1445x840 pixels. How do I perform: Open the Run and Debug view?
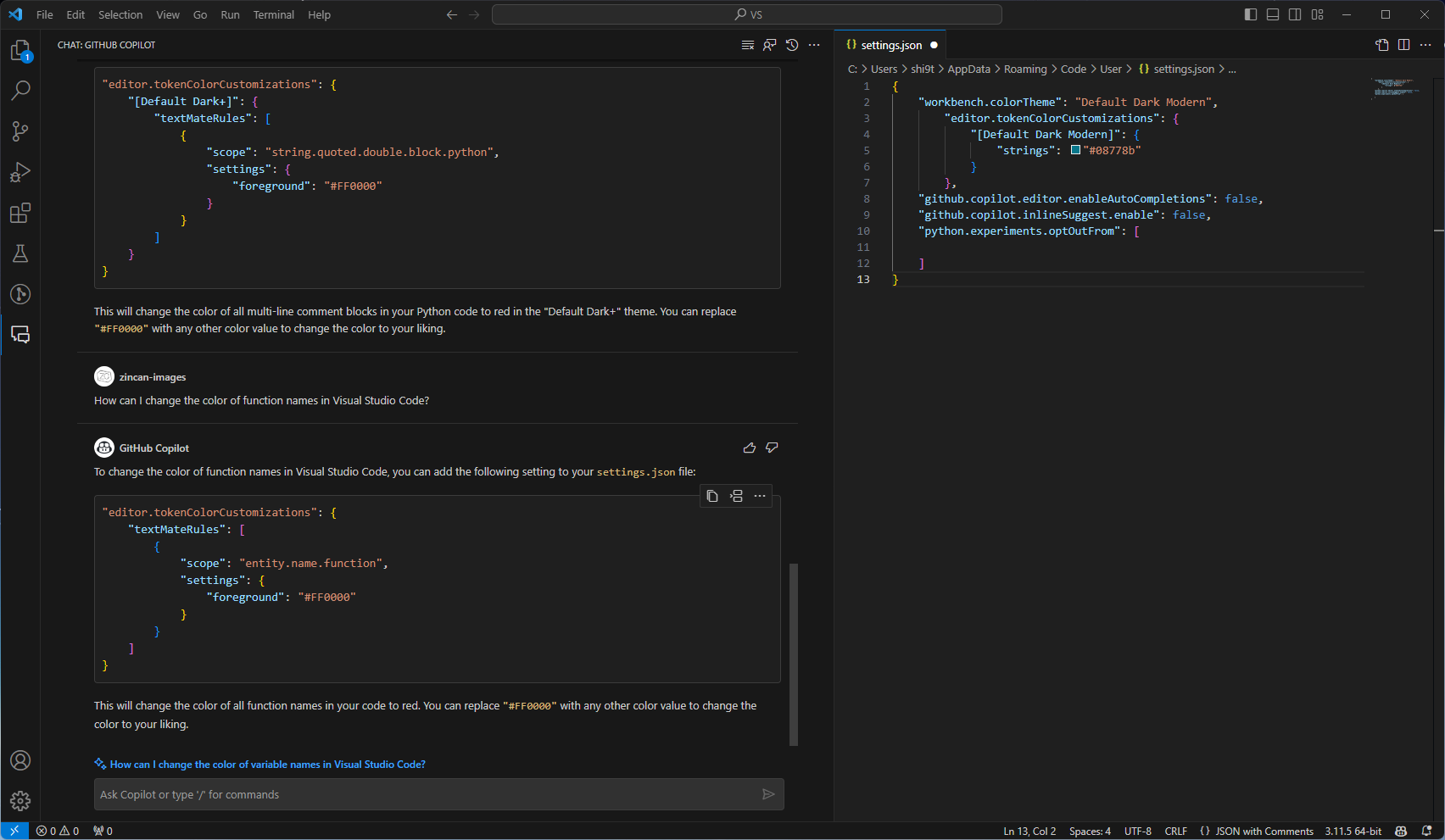[x=20, y=172]
